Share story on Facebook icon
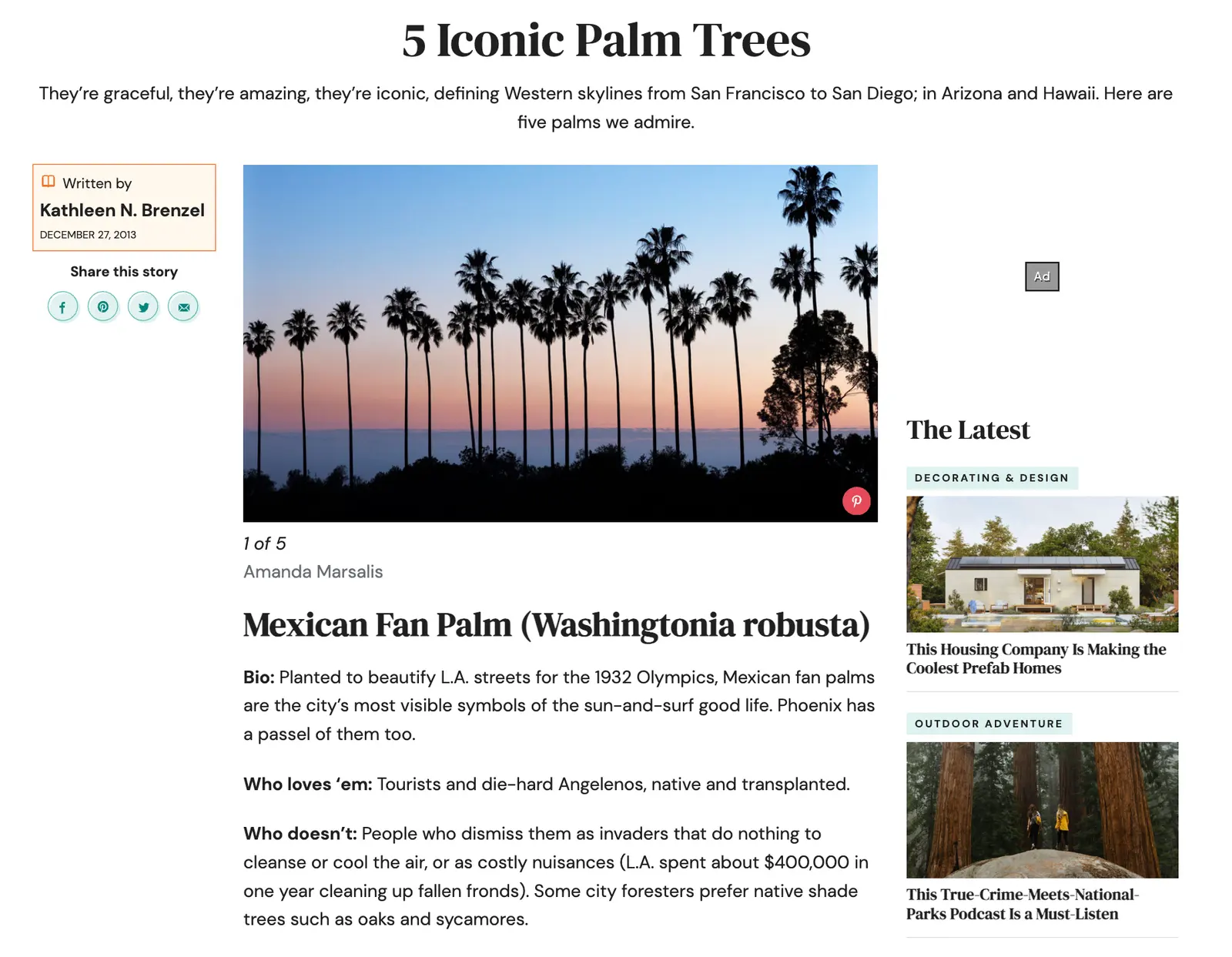1232x957 pixels. coord(62,307)
